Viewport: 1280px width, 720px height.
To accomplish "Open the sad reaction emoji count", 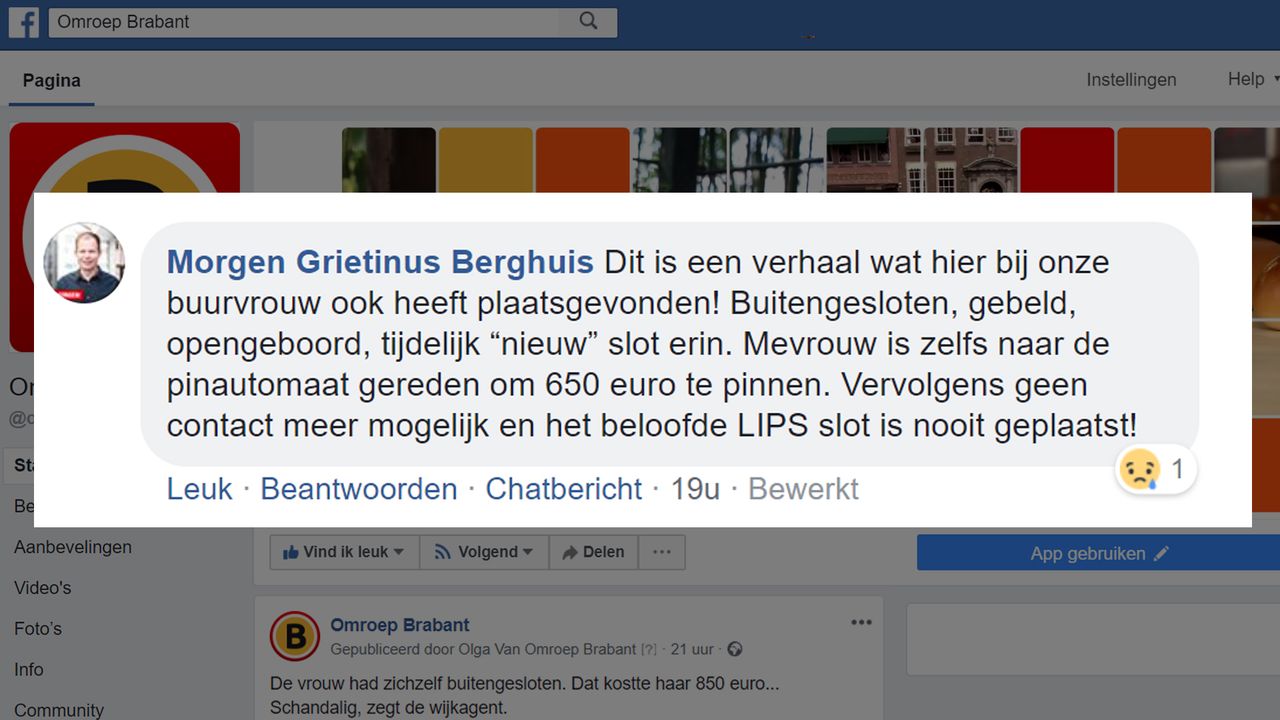I will [1154, 469].
